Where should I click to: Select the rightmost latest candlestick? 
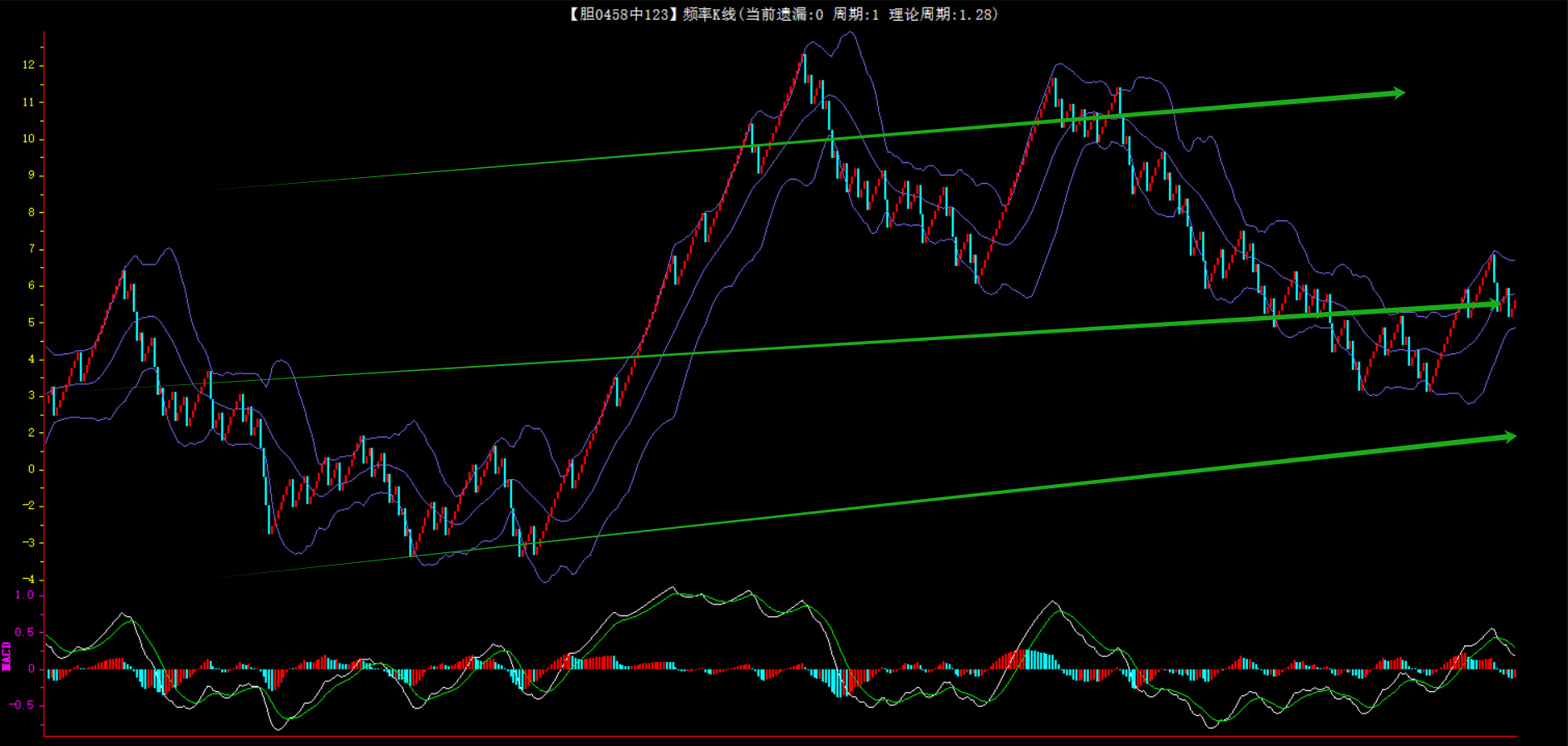[1514, 306]
